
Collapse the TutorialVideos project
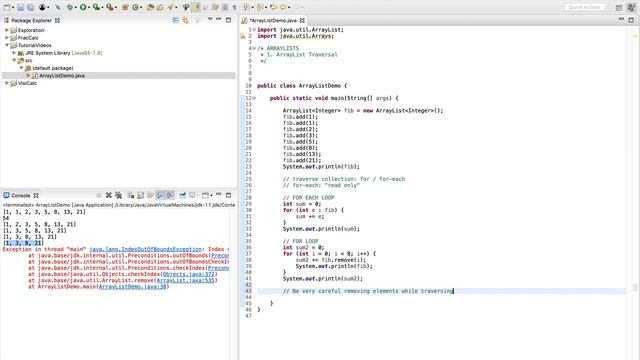7,45
